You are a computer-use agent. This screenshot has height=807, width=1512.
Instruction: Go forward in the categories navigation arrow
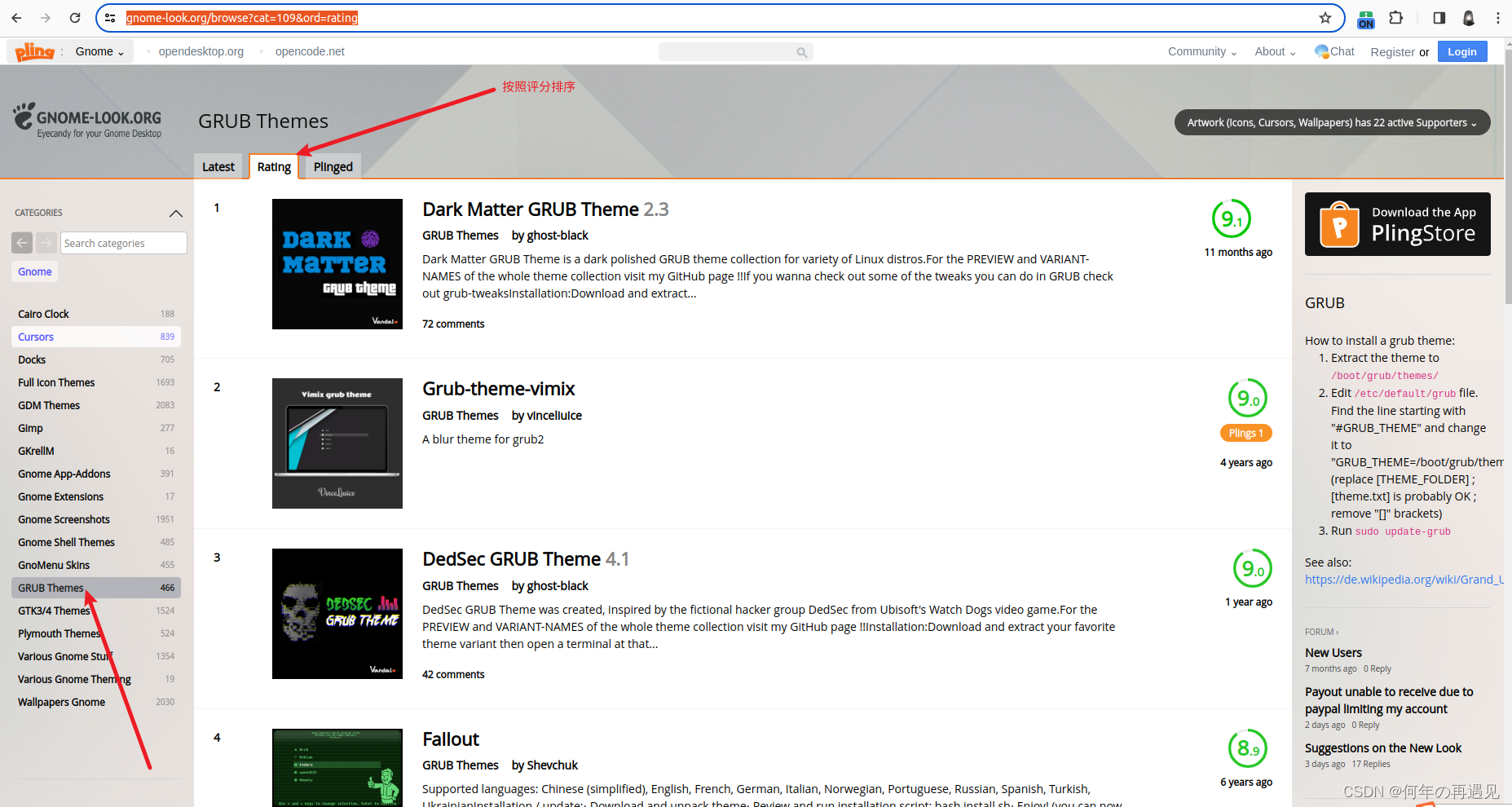tap(46, 243)
